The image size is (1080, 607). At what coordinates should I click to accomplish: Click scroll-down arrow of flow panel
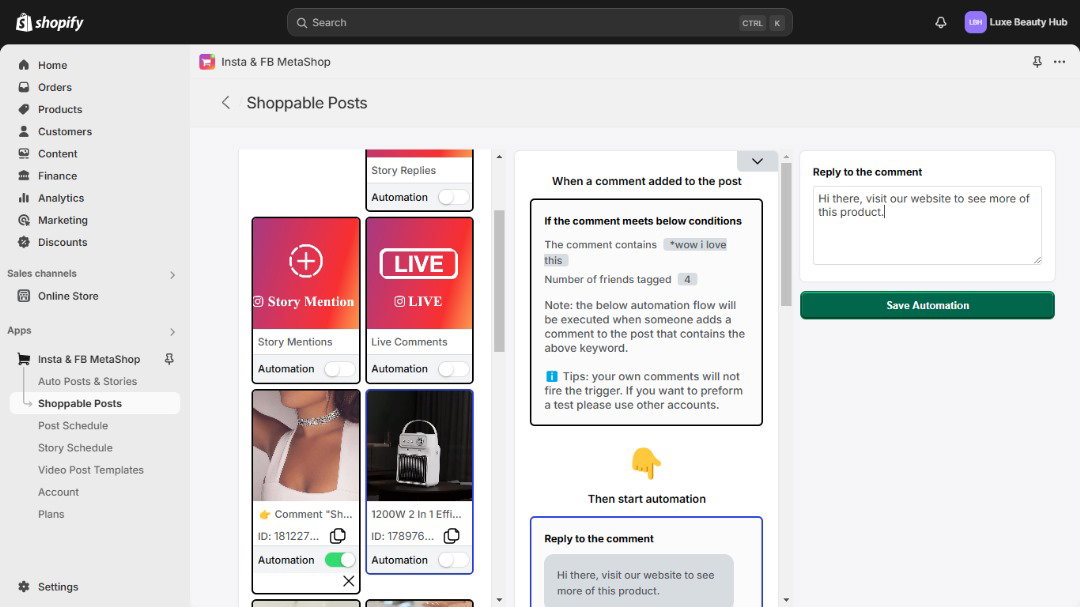coord(786,600)
